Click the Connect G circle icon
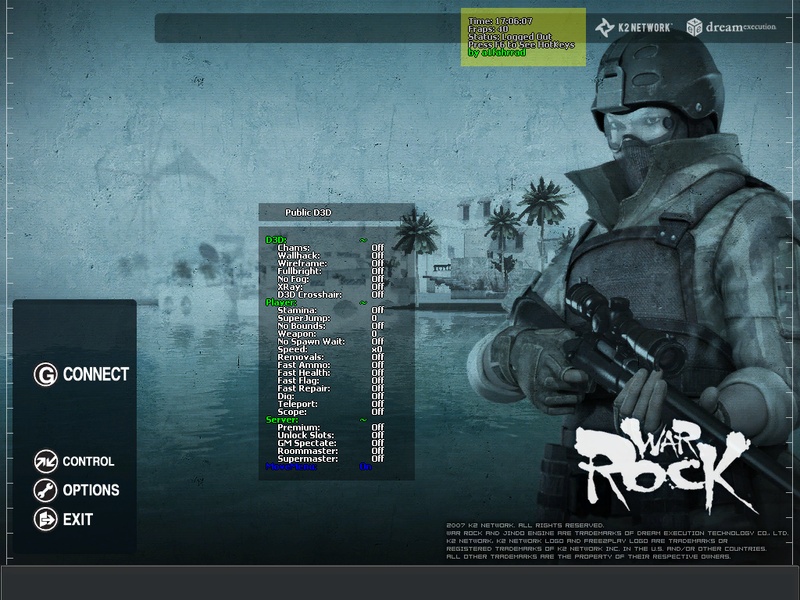Screen dimensions: 800x600 [45, 375]
